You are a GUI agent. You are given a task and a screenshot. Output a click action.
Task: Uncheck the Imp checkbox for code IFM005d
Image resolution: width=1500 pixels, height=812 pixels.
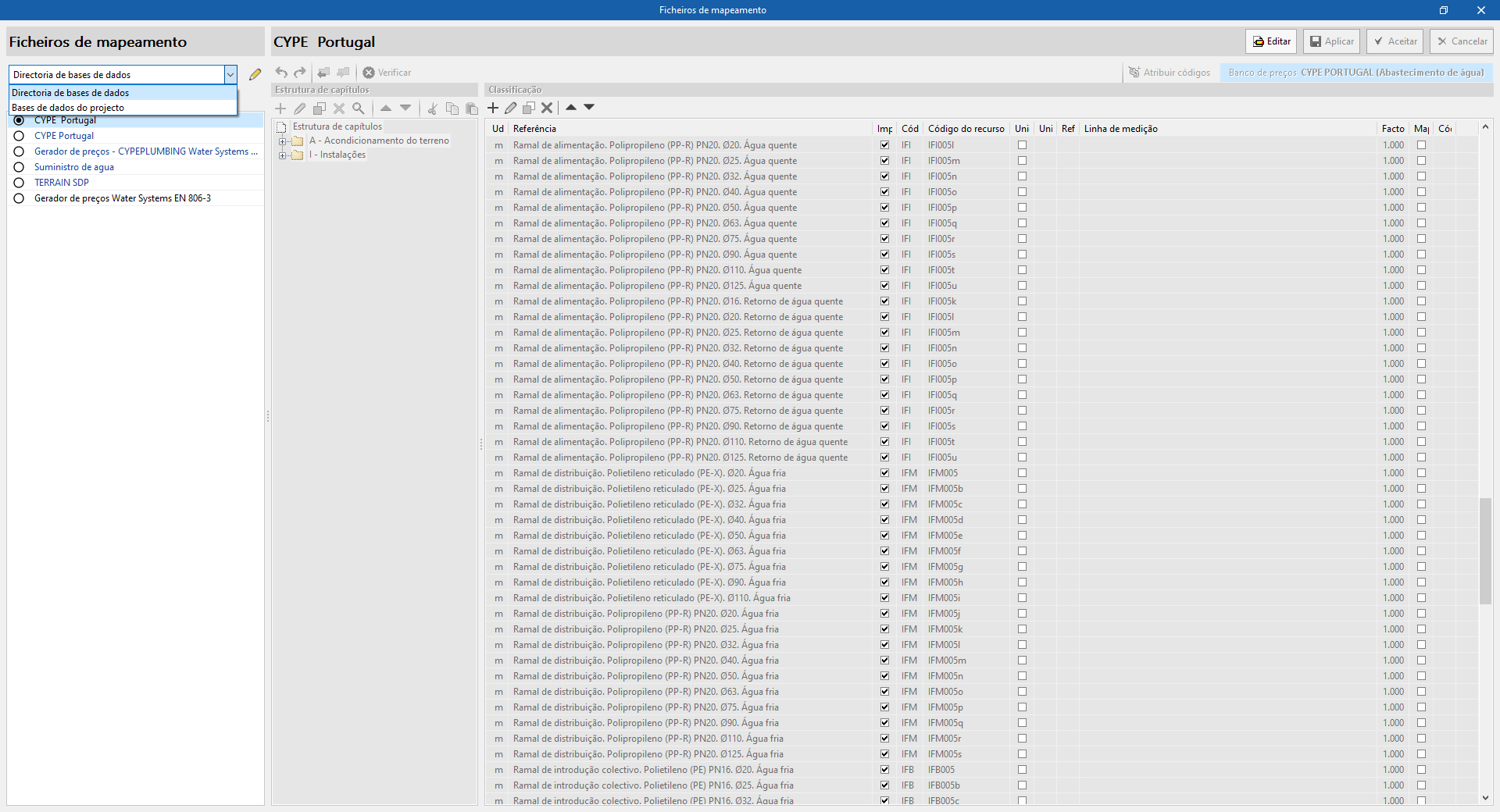(x=884, y=520)
